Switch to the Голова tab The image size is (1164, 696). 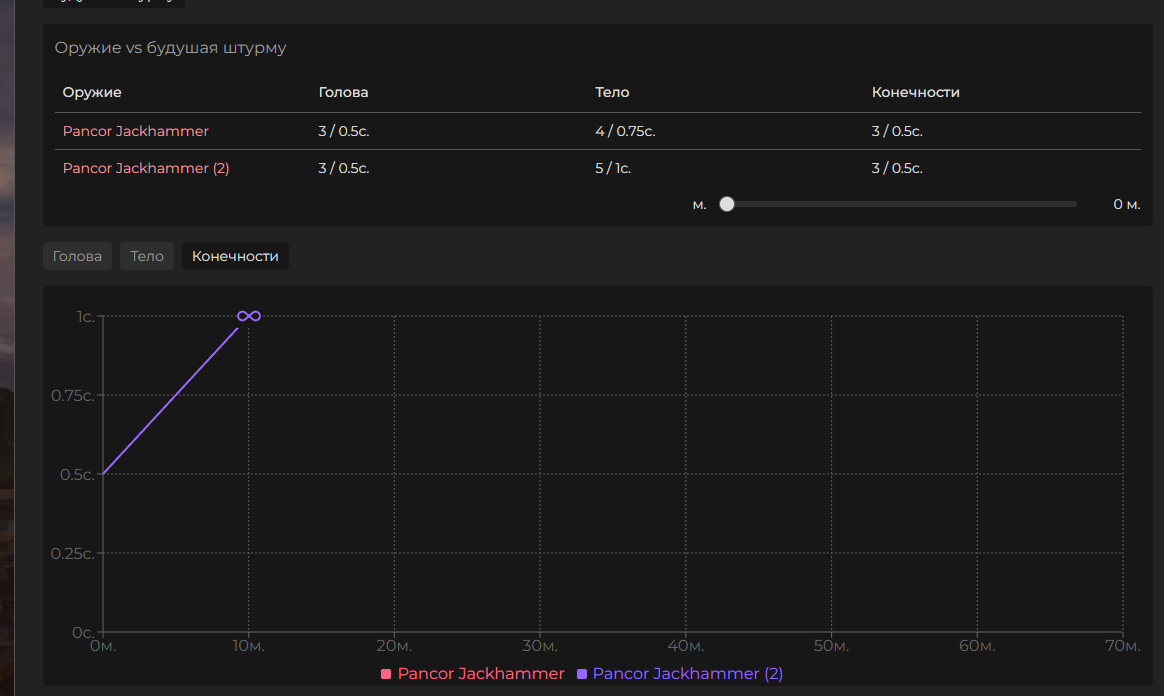click(78, 256)
